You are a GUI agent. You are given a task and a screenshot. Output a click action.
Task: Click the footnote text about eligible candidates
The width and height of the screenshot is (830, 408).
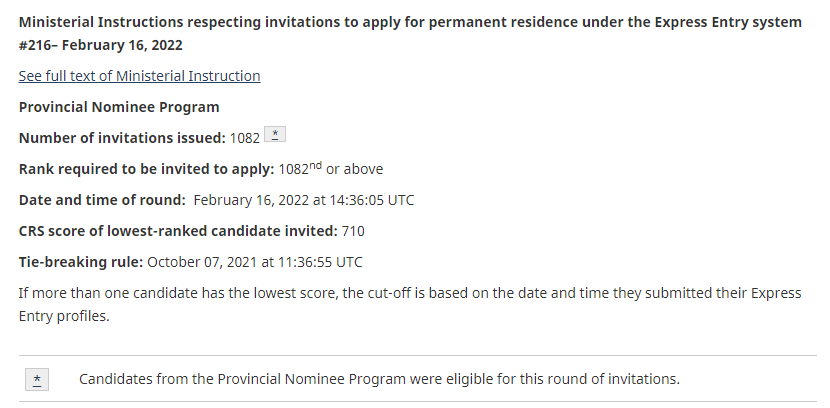coord(379,379)
